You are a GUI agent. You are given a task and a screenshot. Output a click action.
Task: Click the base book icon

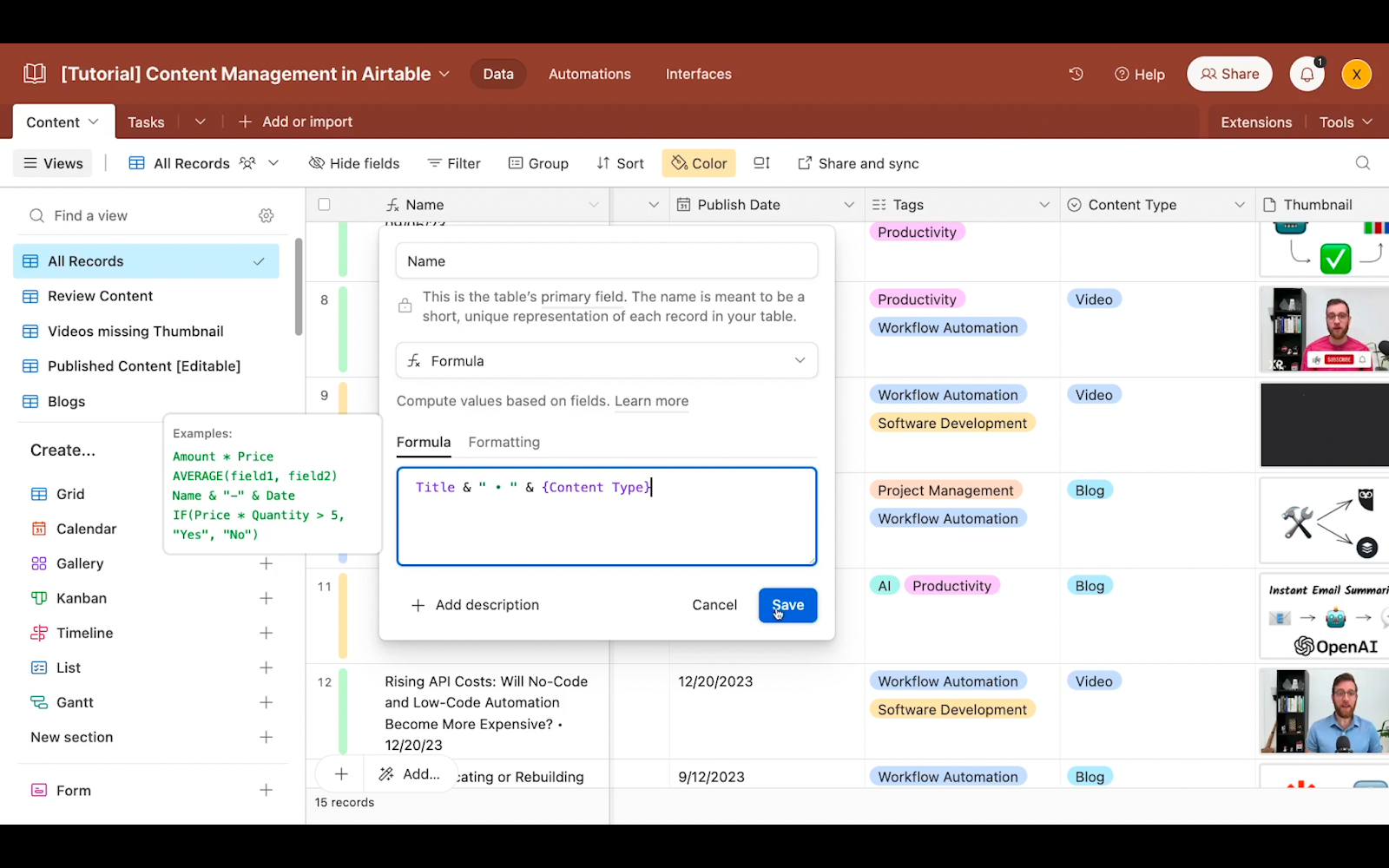click(35, 74)
